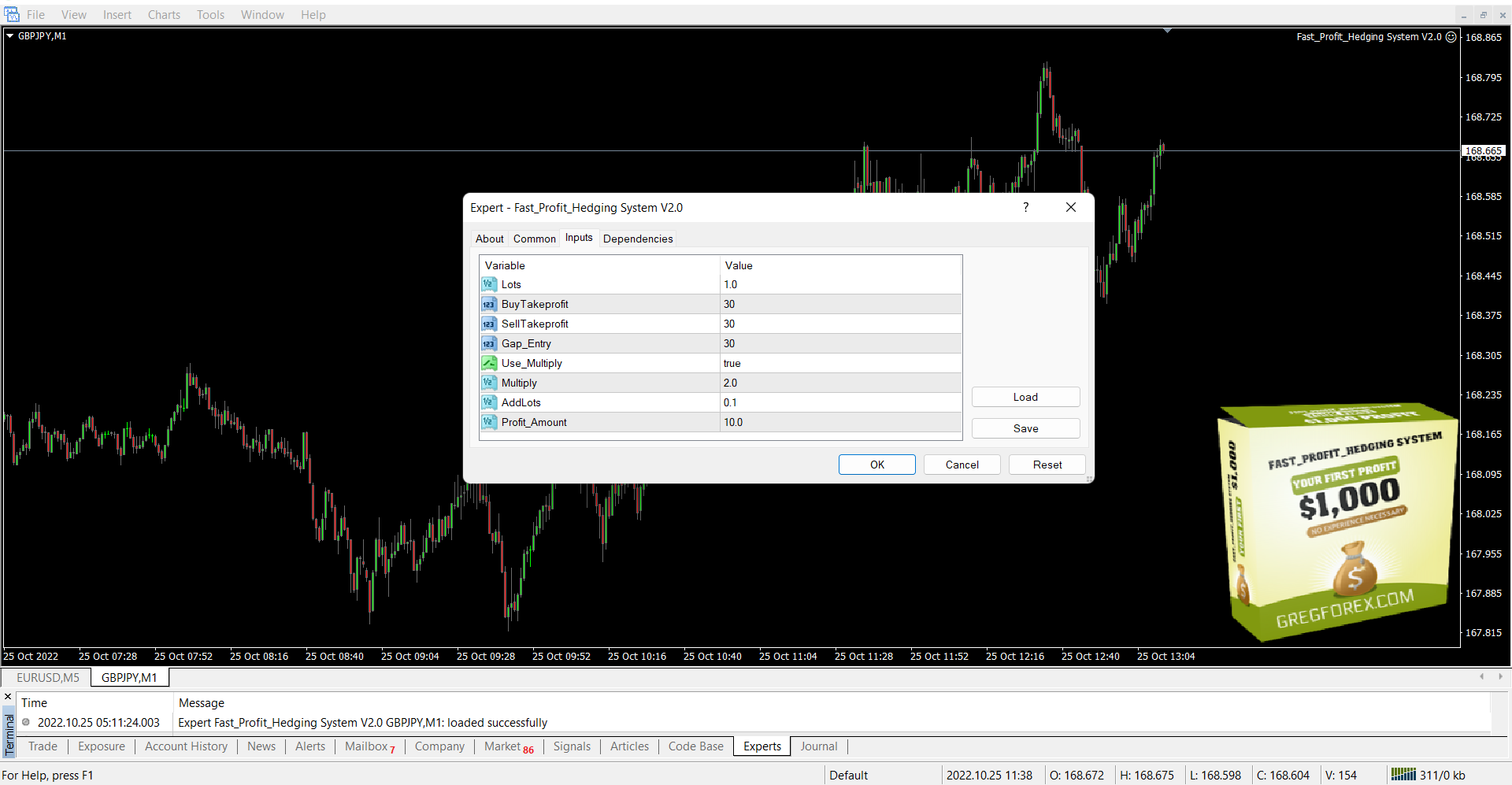This screenshot has width=1512, height=785.
Task: Switch to the Dependencies tab
Action: tap(637, 239)
